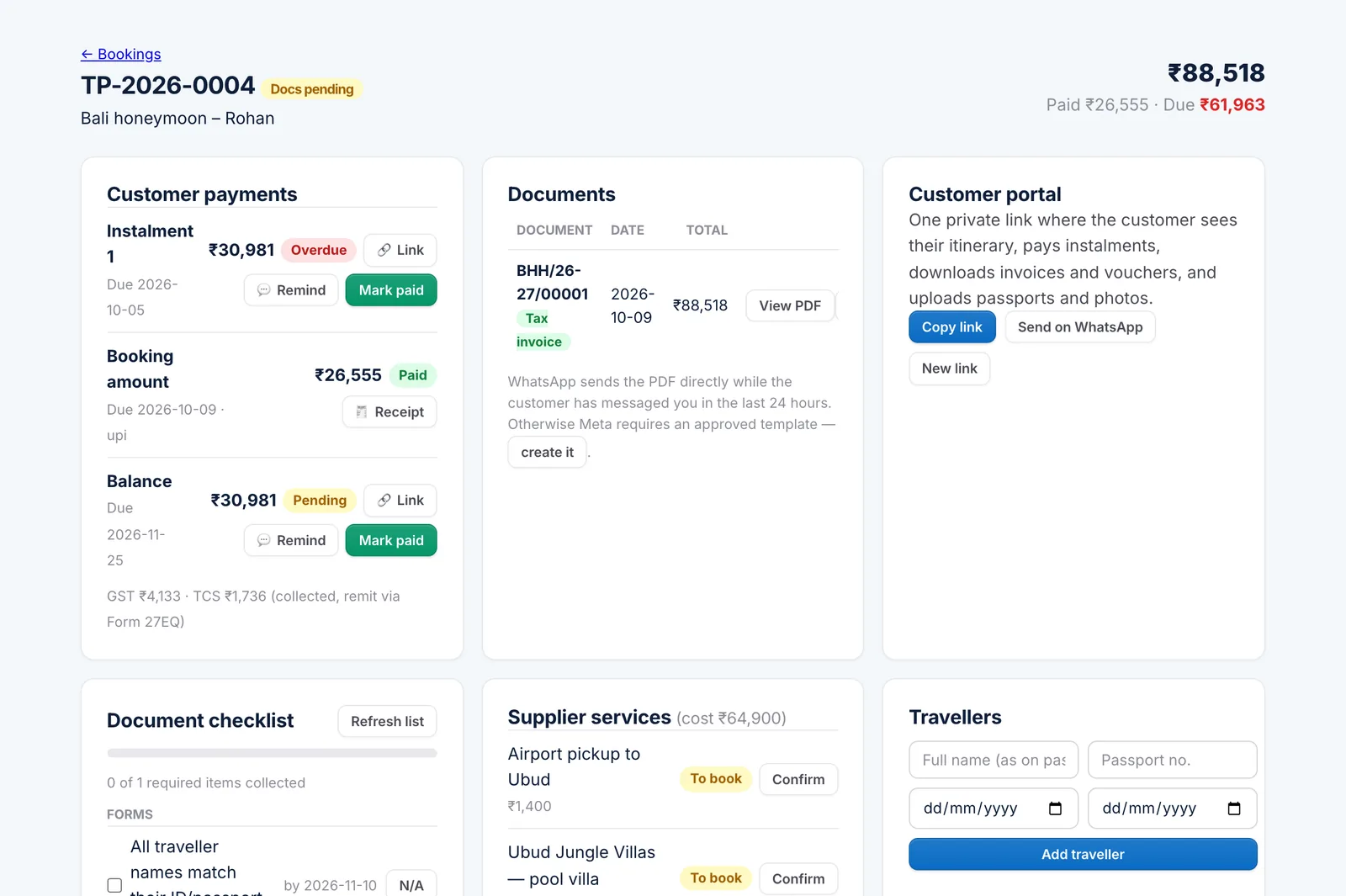Send Remind for overdue Instalment 1
Viewport: 1346px width, 896px height.
point(291,290)
